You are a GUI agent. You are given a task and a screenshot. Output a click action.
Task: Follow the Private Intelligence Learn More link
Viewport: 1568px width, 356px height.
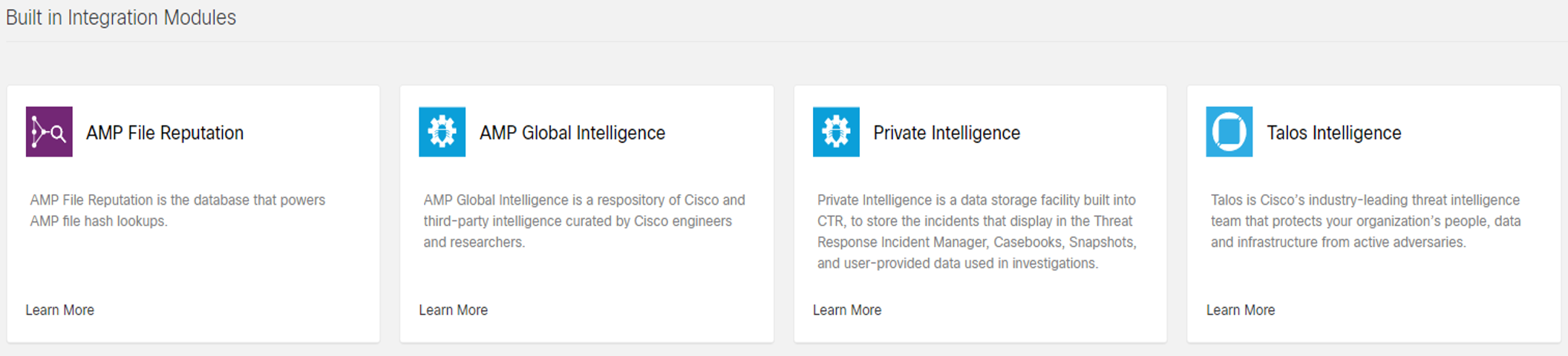pos(847,310)
